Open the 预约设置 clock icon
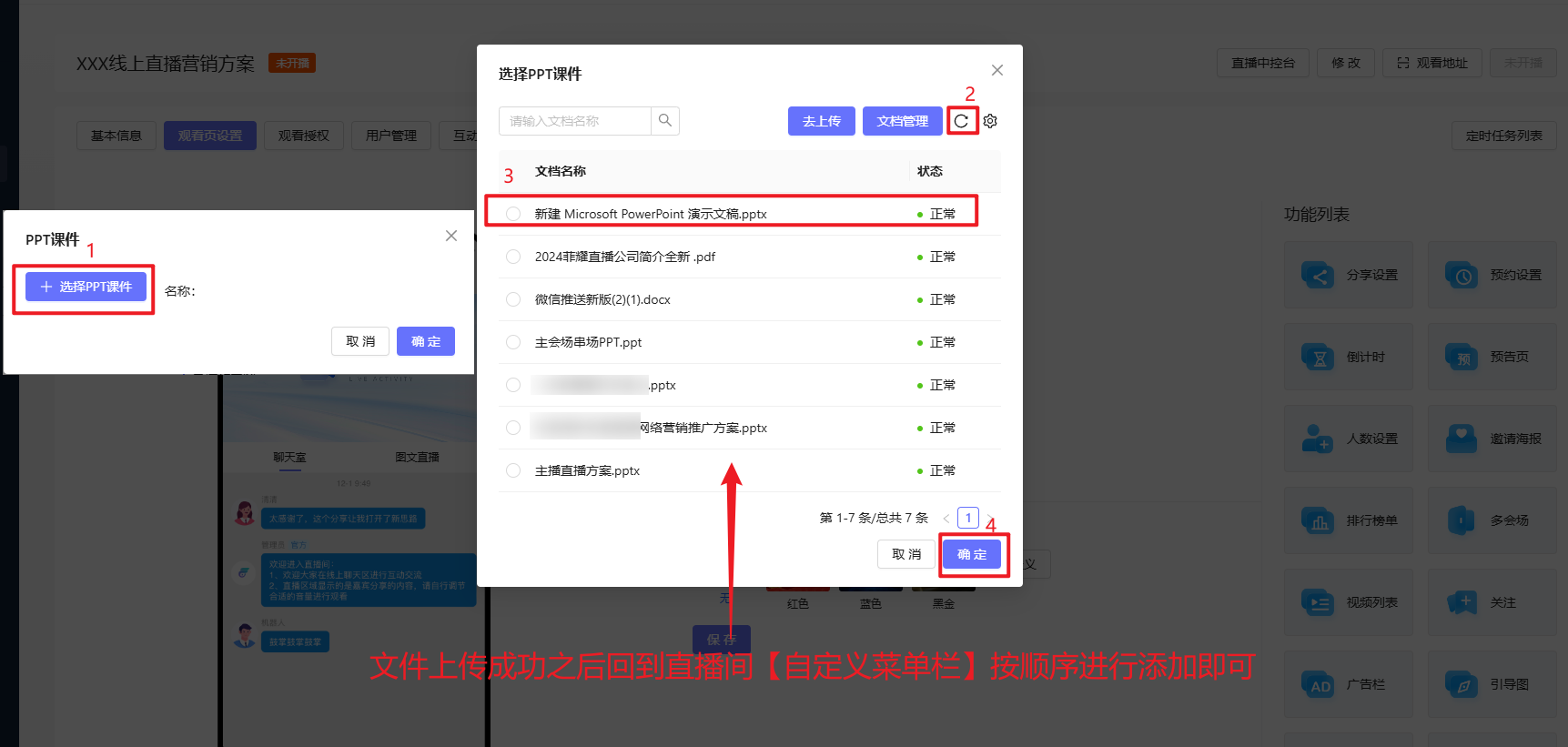This screenshot has width=1568, height=747. click(x=1462, y=275)
